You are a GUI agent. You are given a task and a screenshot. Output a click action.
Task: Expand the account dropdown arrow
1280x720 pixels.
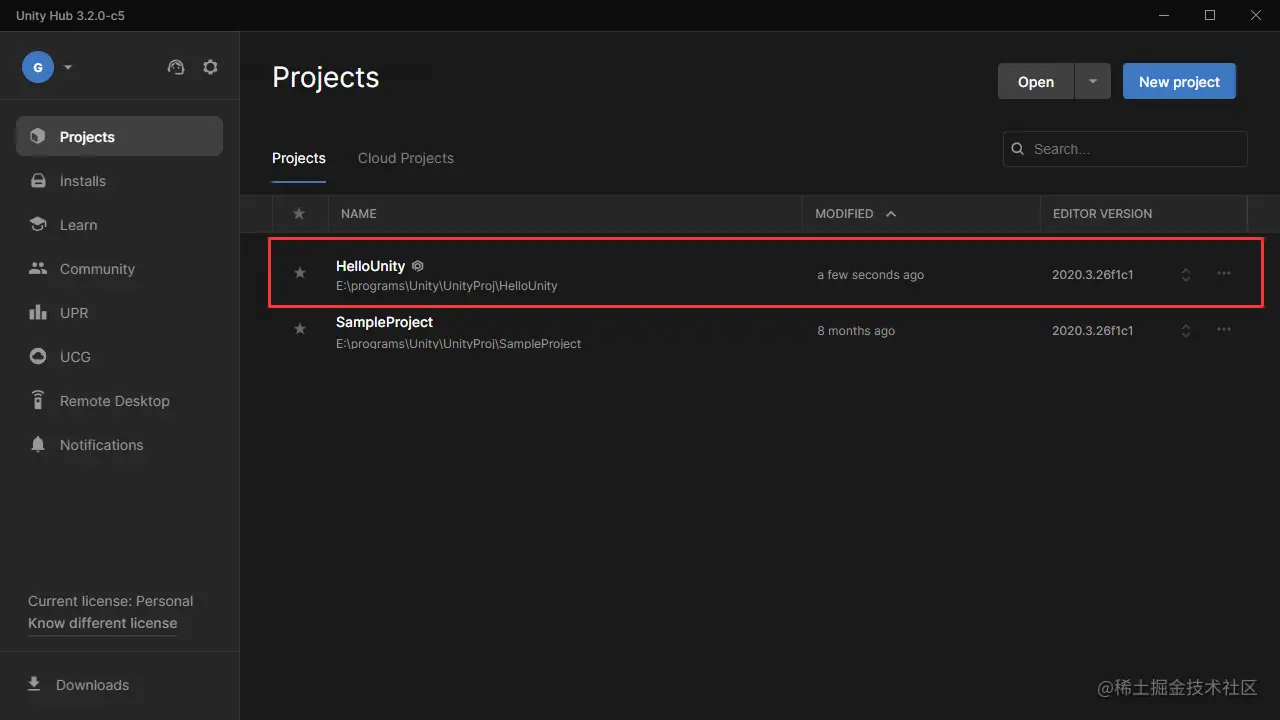[x=68, y=68]
